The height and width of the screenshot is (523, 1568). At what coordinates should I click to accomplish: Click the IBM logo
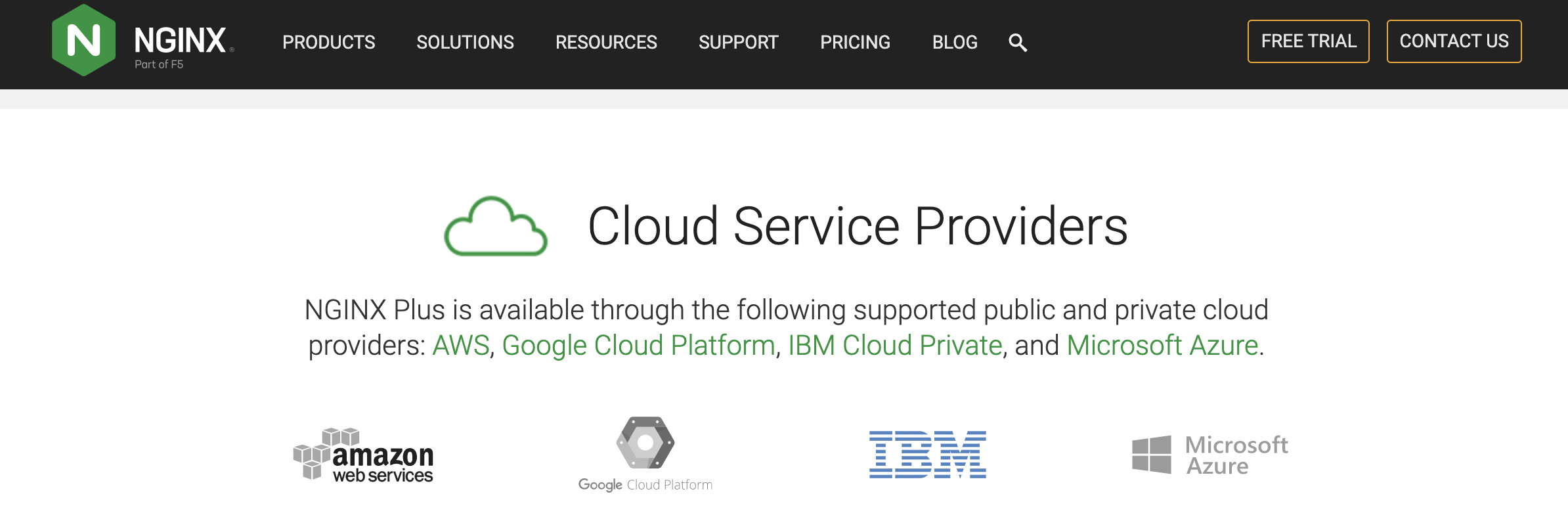pyautogui.click(x=928, y=455)
